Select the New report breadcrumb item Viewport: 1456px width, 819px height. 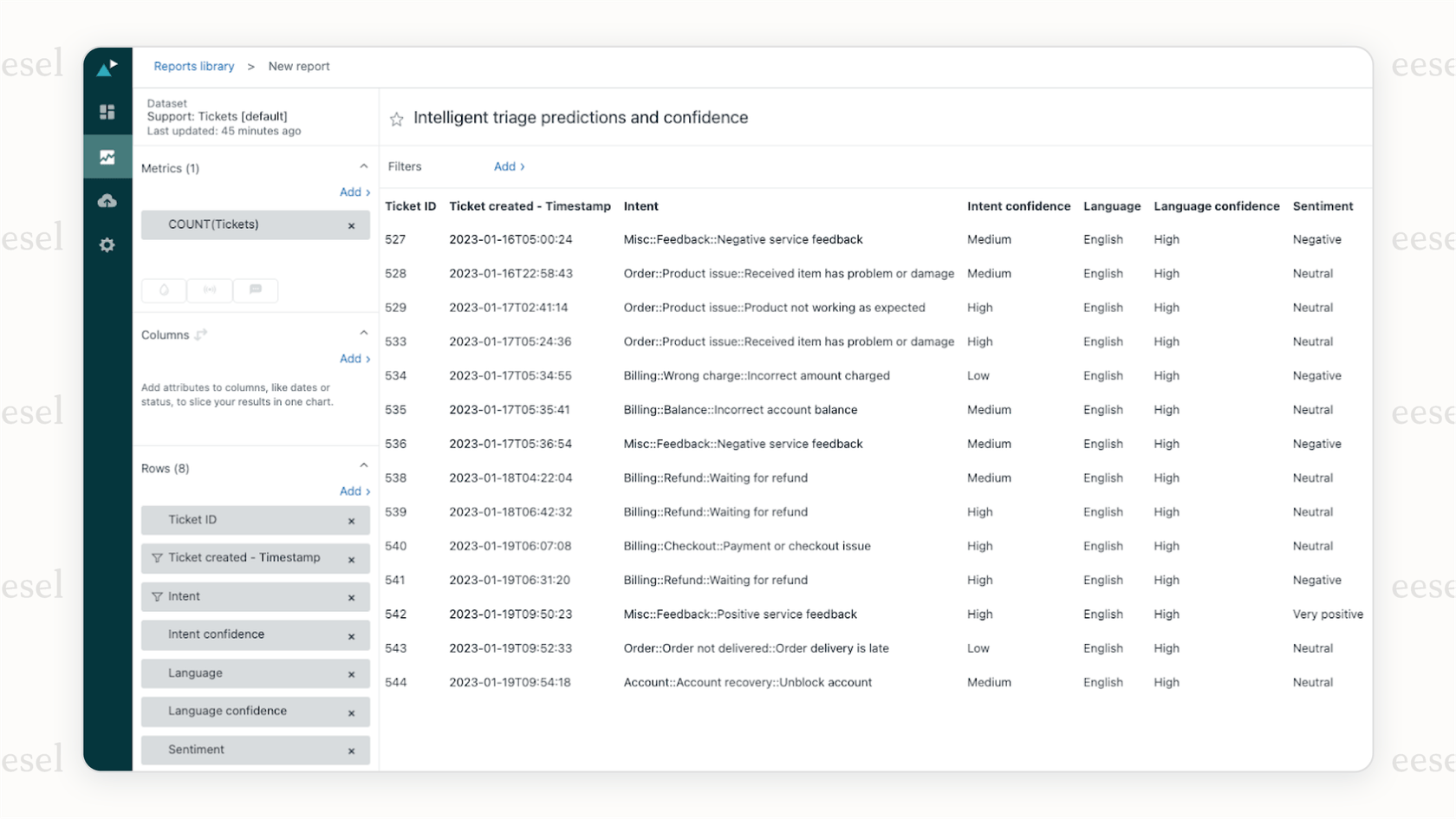click(298, 67)
